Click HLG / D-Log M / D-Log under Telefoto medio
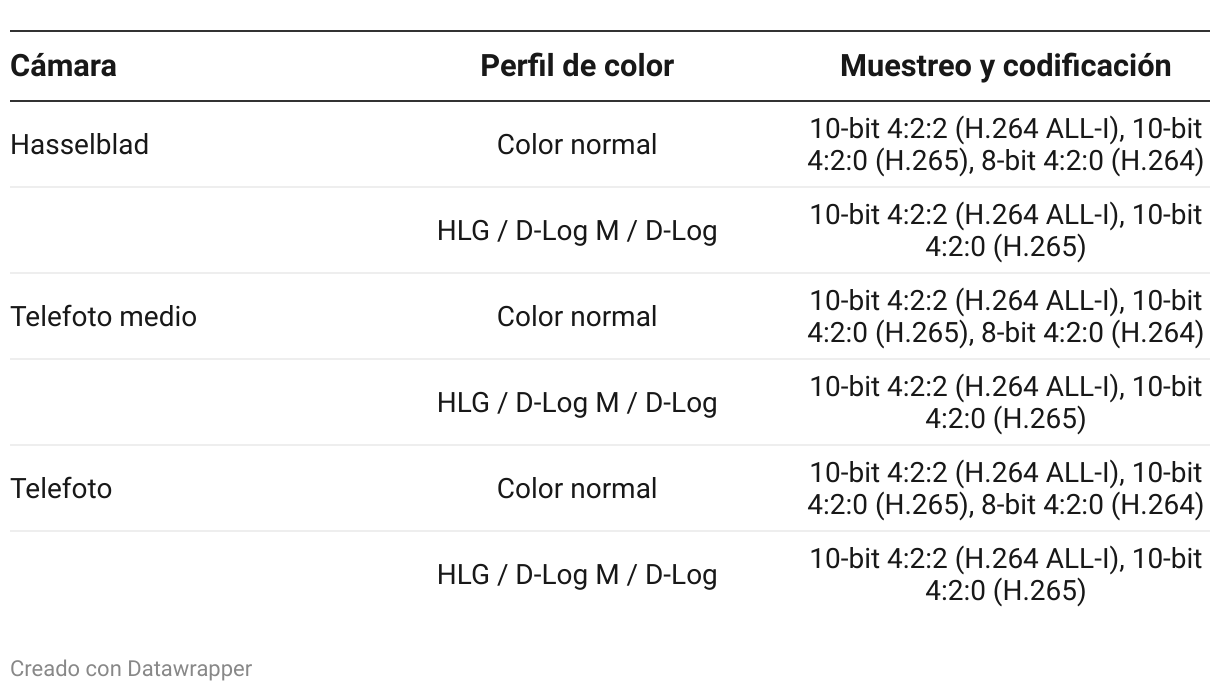 coord(577,403)
